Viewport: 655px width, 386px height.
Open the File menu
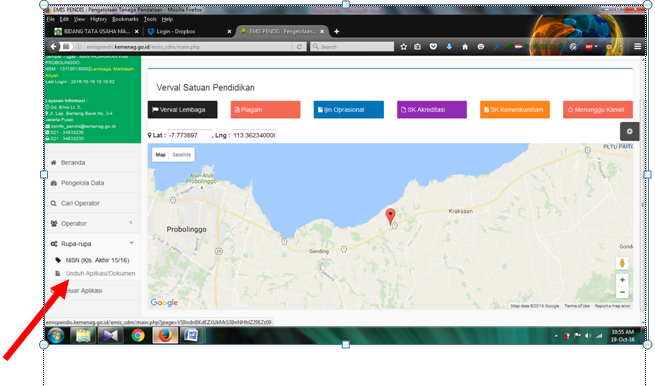[x=51, y=19]
